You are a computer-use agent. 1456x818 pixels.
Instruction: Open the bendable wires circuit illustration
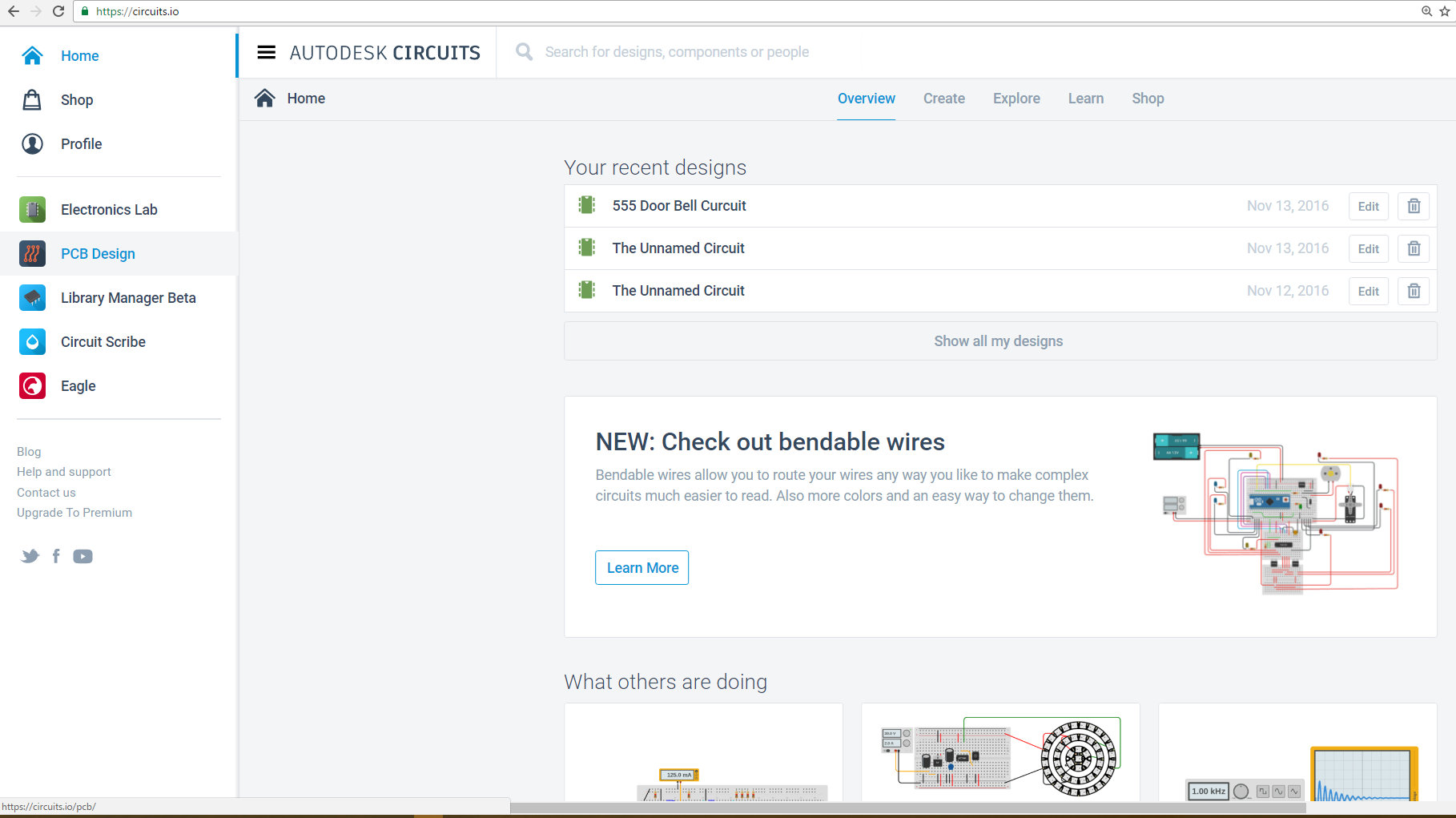1275,514
